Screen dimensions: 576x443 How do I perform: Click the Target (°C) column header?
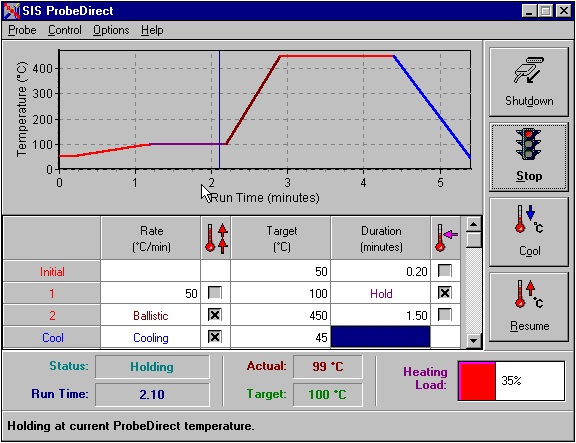[281, 238]
